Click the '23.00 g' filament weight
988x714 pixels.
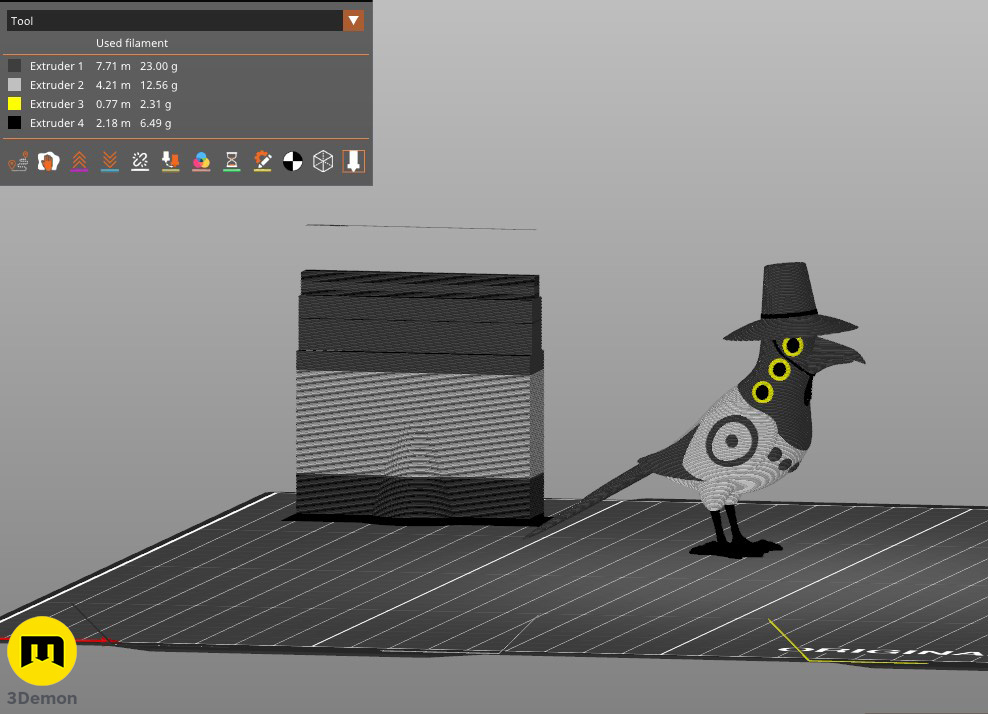pos(159,66)
